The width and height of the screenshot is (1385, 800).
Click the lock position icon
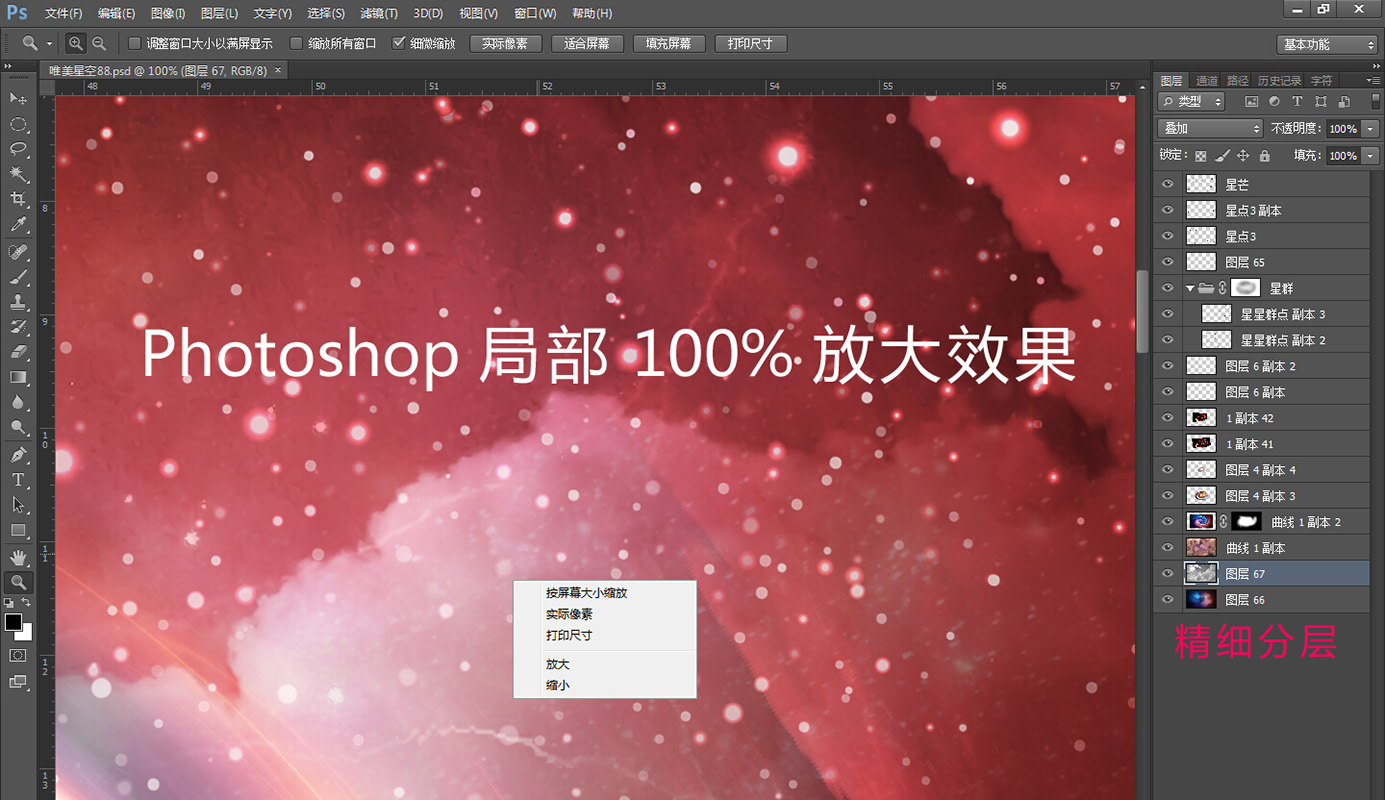click(x=1243, y=156)
